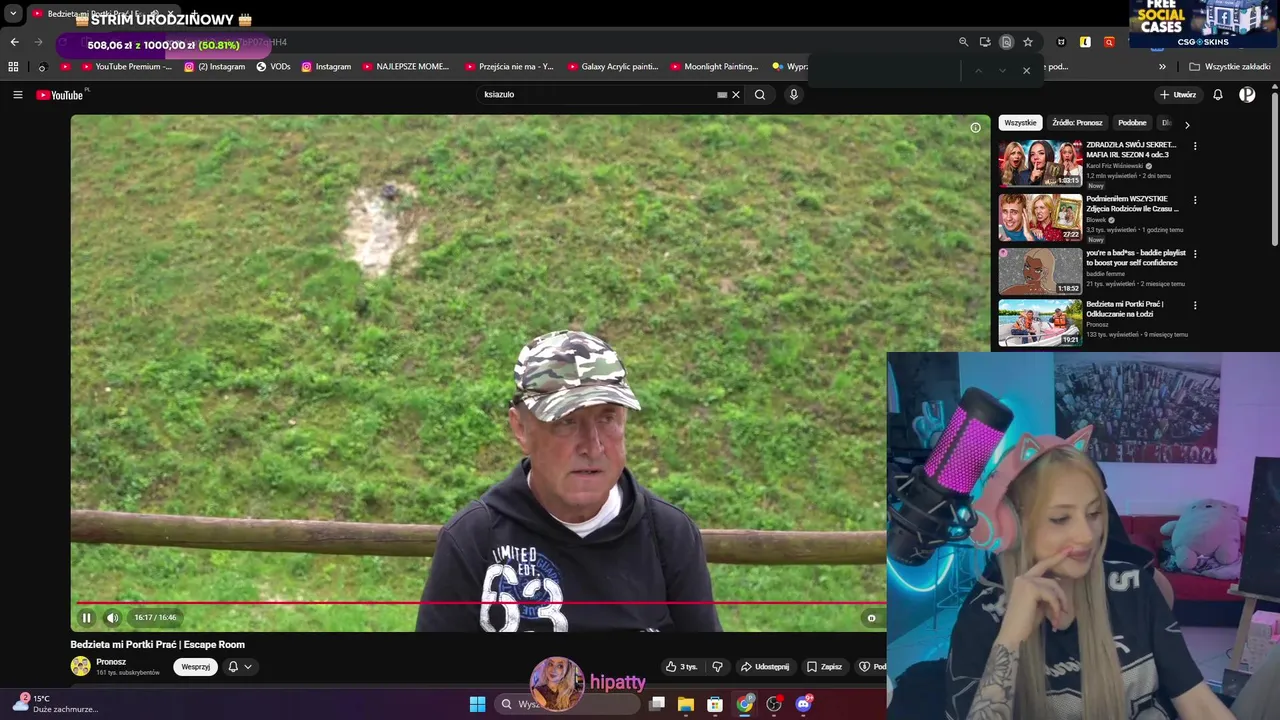Expand hidden bookmarks chevron

[1162, 67]
